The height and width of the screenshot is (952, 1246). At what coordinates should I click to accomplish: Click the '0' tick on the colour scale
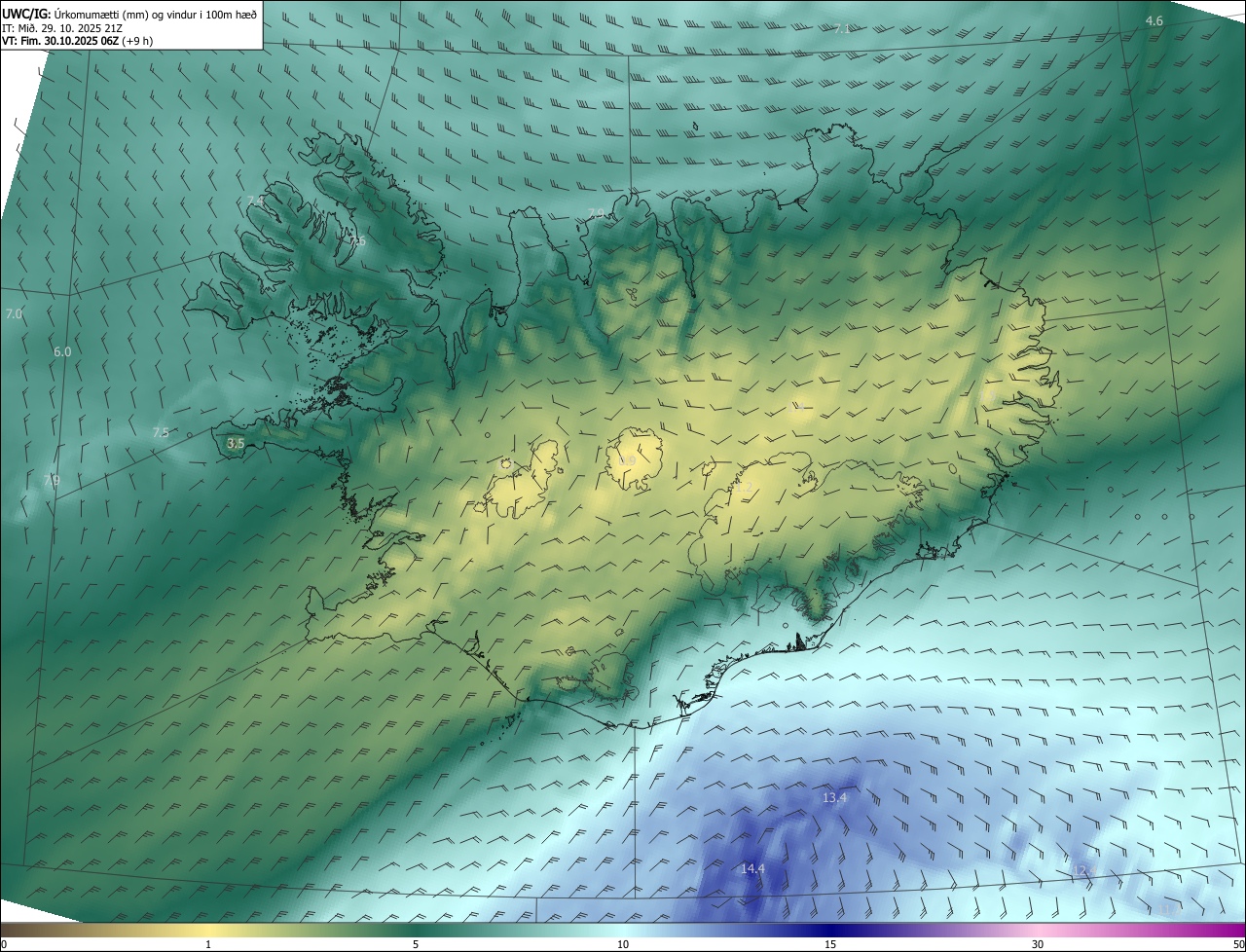coord(4,944)
